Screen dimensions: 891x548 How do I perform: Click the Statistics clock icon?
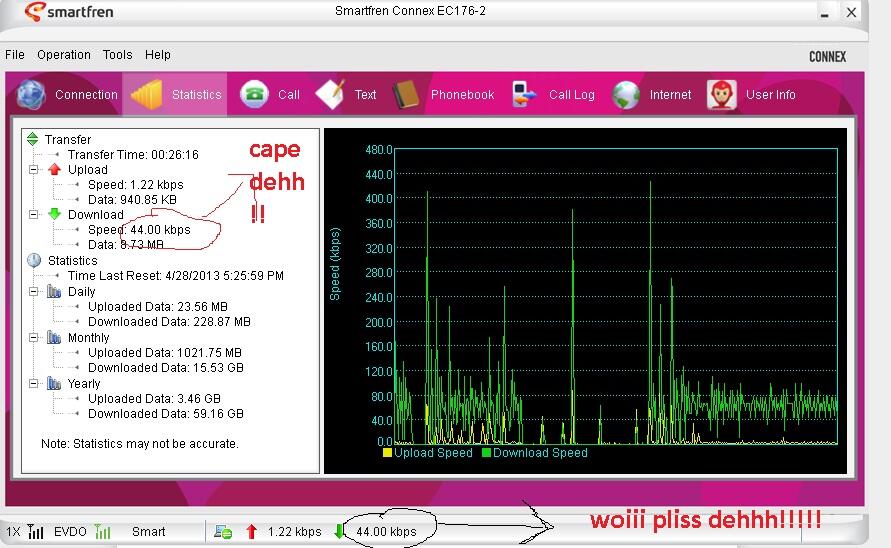(34, 260)
